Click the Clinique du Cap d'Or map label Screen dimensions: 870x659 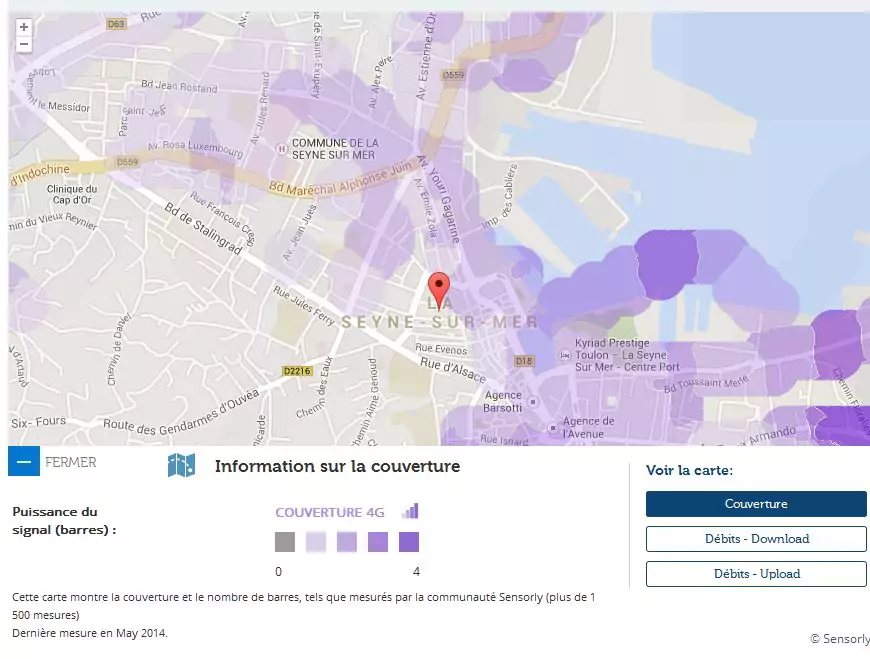pos(71,195)
